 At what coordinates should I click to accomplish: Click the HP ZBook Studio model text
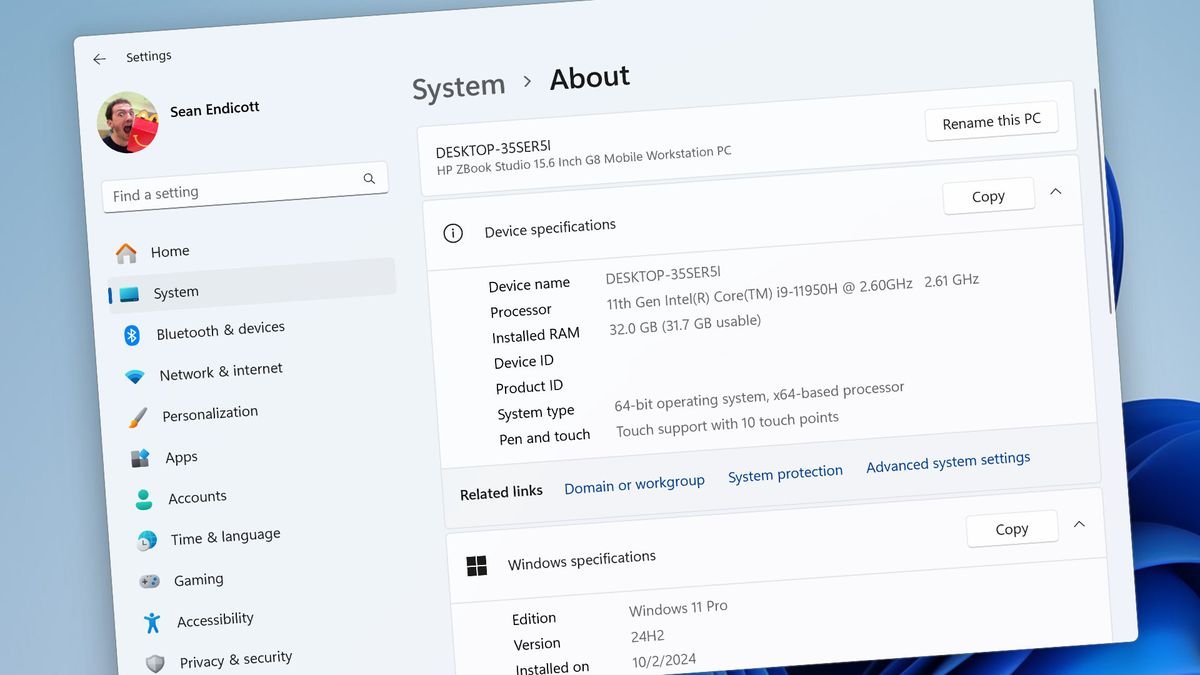584,160
